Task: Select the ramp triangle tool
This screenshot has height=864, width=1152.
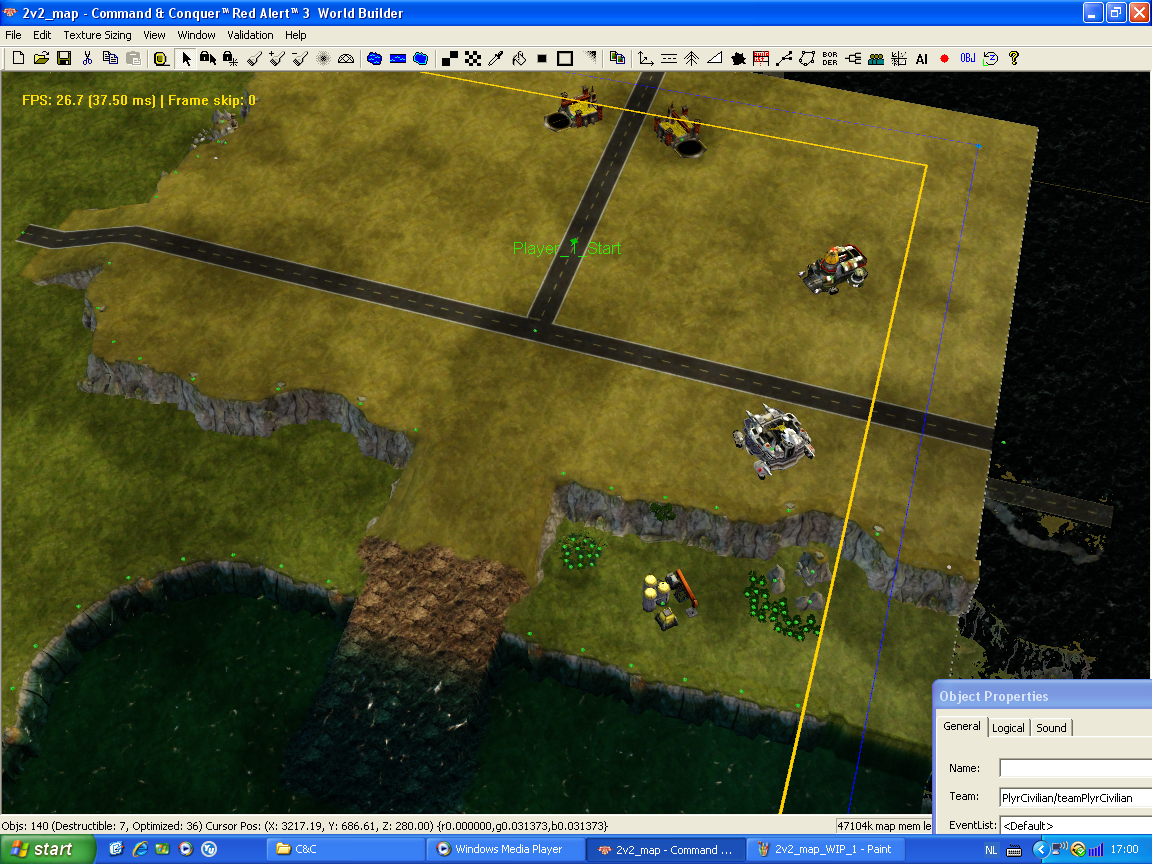Action: [714, 58]
